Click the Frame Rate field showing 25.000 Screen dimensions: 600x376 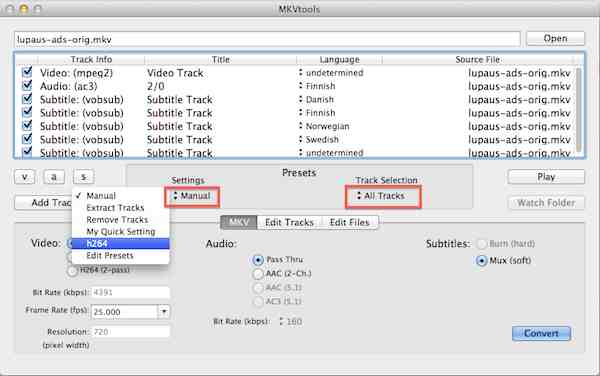[x=124, y=312]
